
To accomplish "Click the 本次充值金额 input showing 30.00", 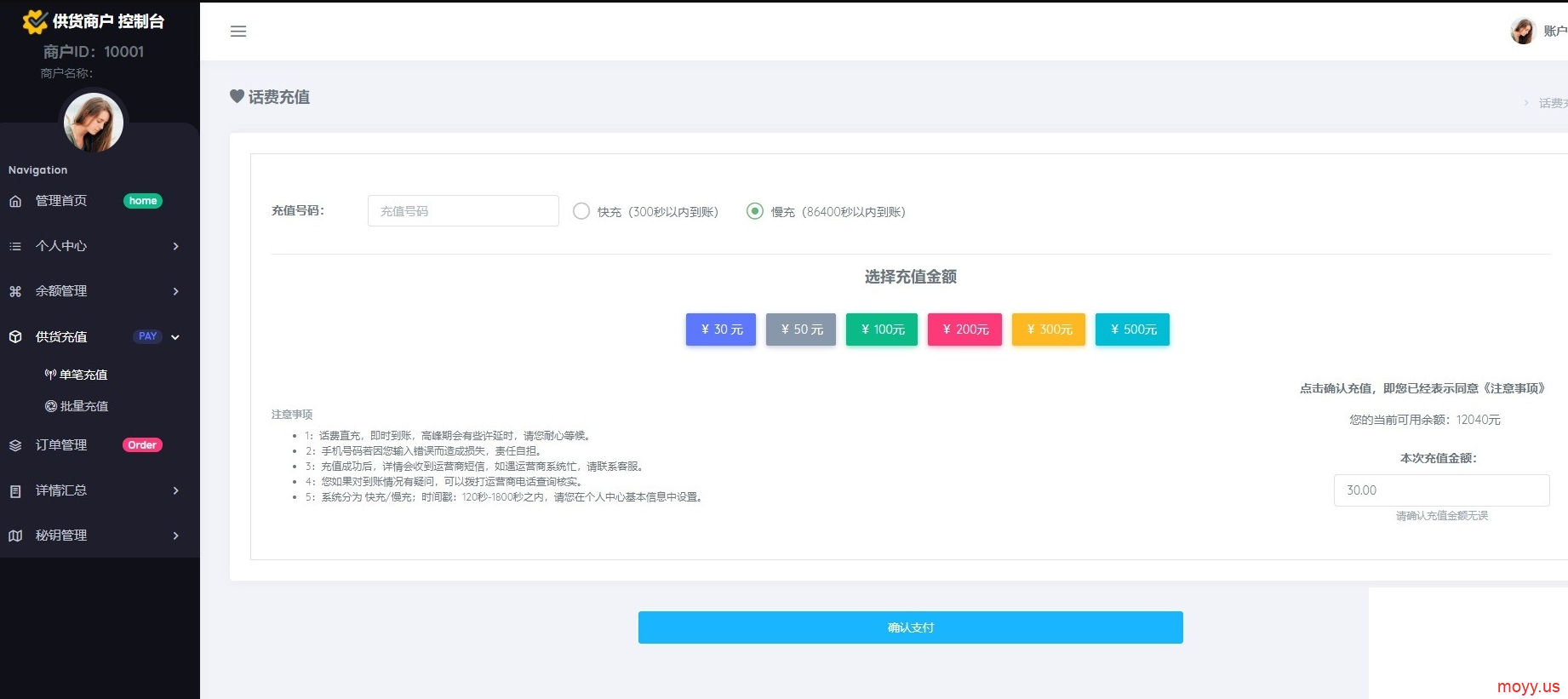I will click(1441, 490).
